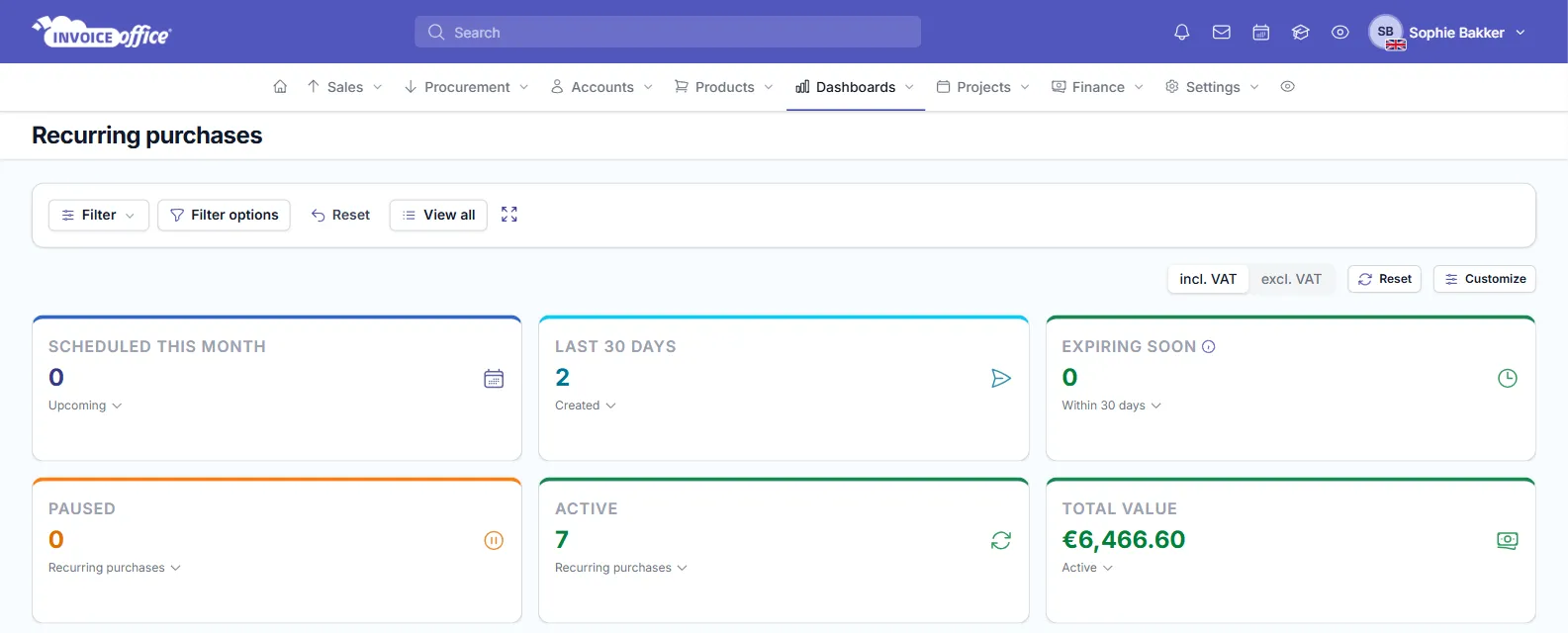The height and width of the screenshot is (633, 1568).
Task: Expand the Upcoming dropdown
Action: pyautogui.click(x=85, y=406)
